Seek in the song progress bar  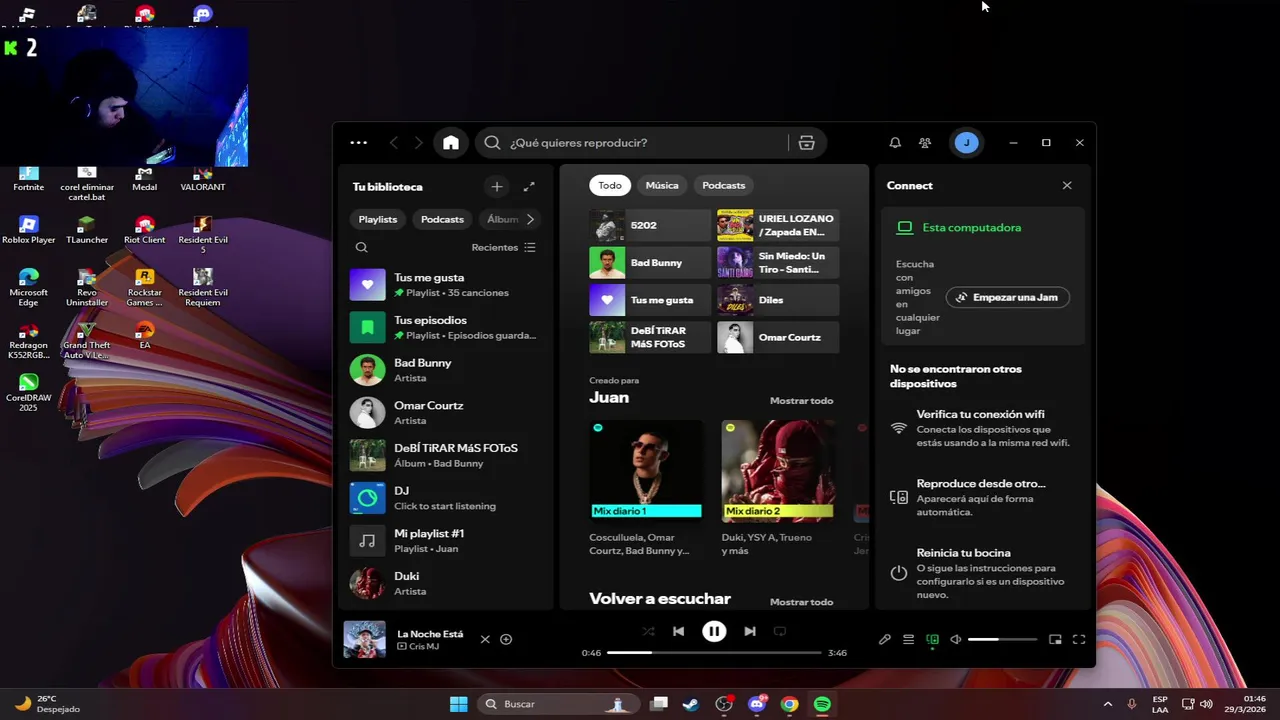[714, 653]
